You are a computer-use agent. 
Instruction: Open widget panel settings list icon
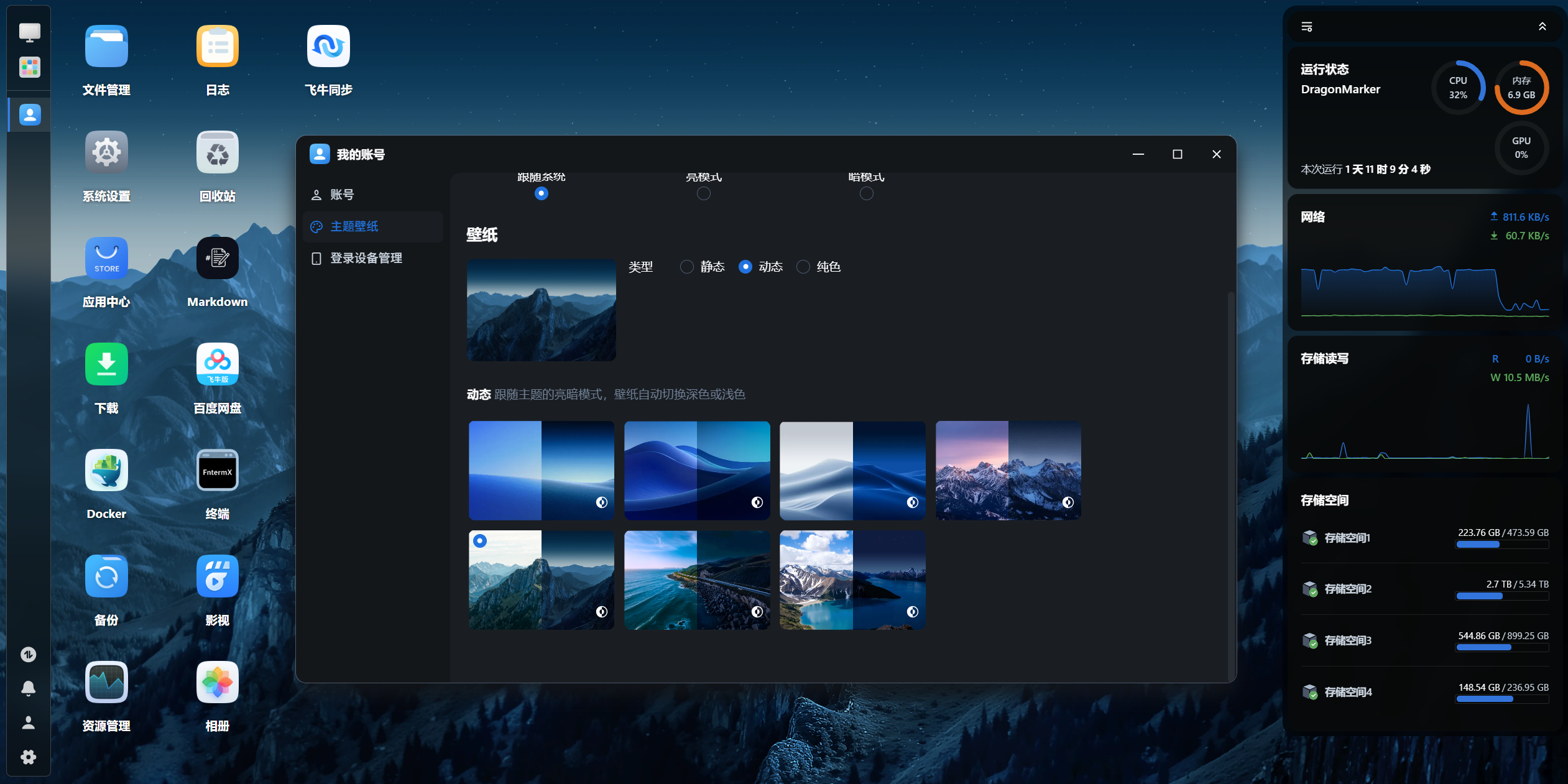tap(1307, 27)
